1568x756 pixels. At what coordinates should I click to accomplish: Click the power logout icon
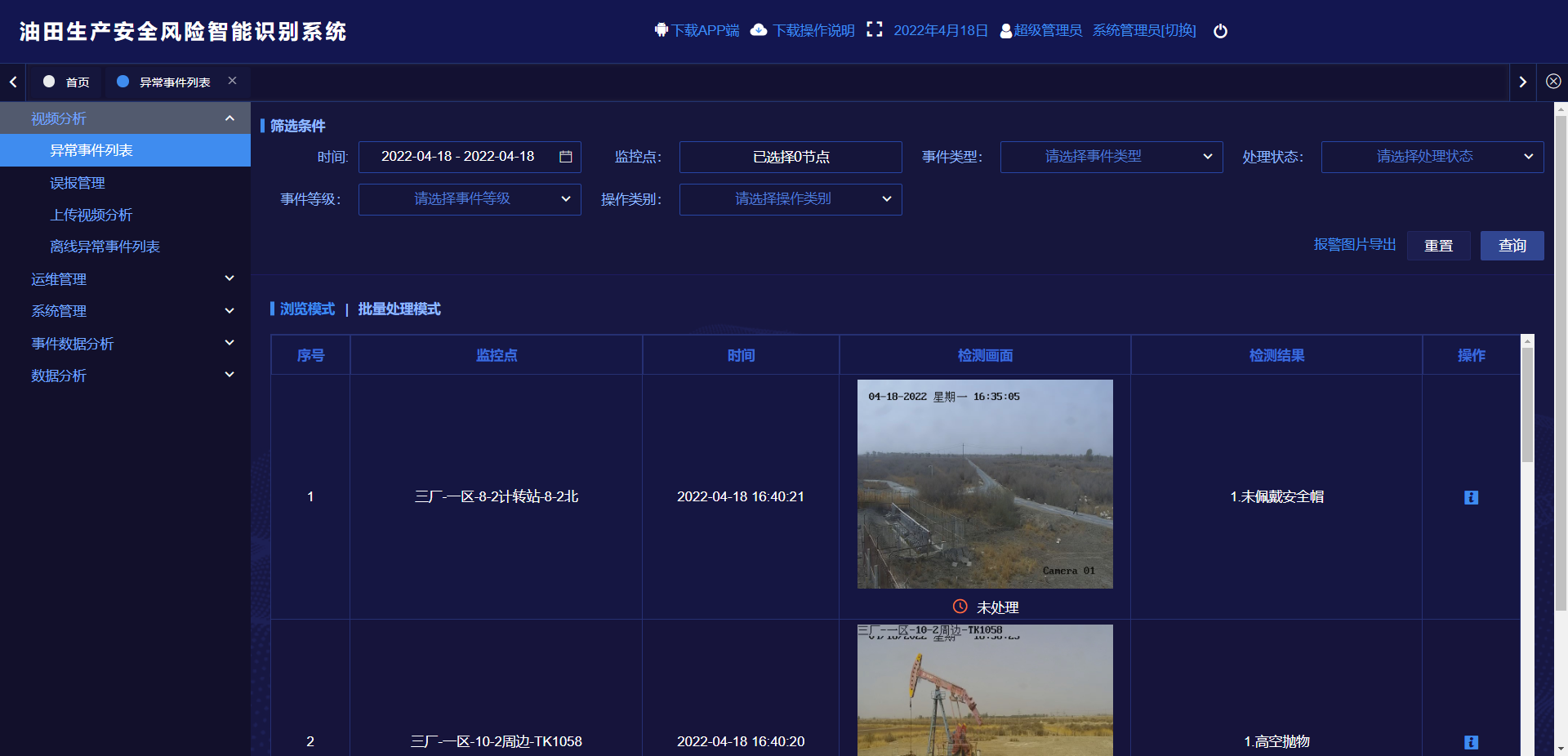[1220, 31]
